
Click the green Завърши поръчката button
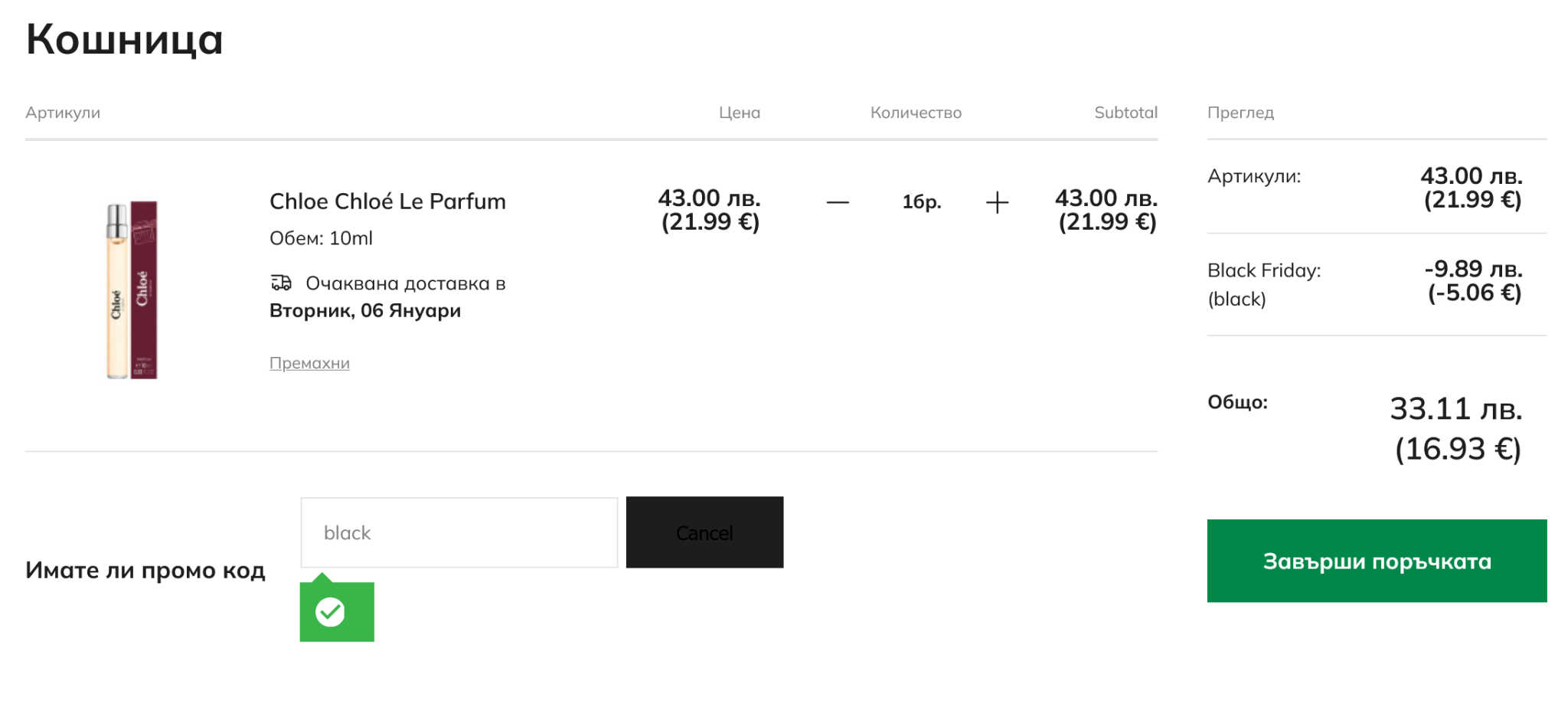point(1376,562)
